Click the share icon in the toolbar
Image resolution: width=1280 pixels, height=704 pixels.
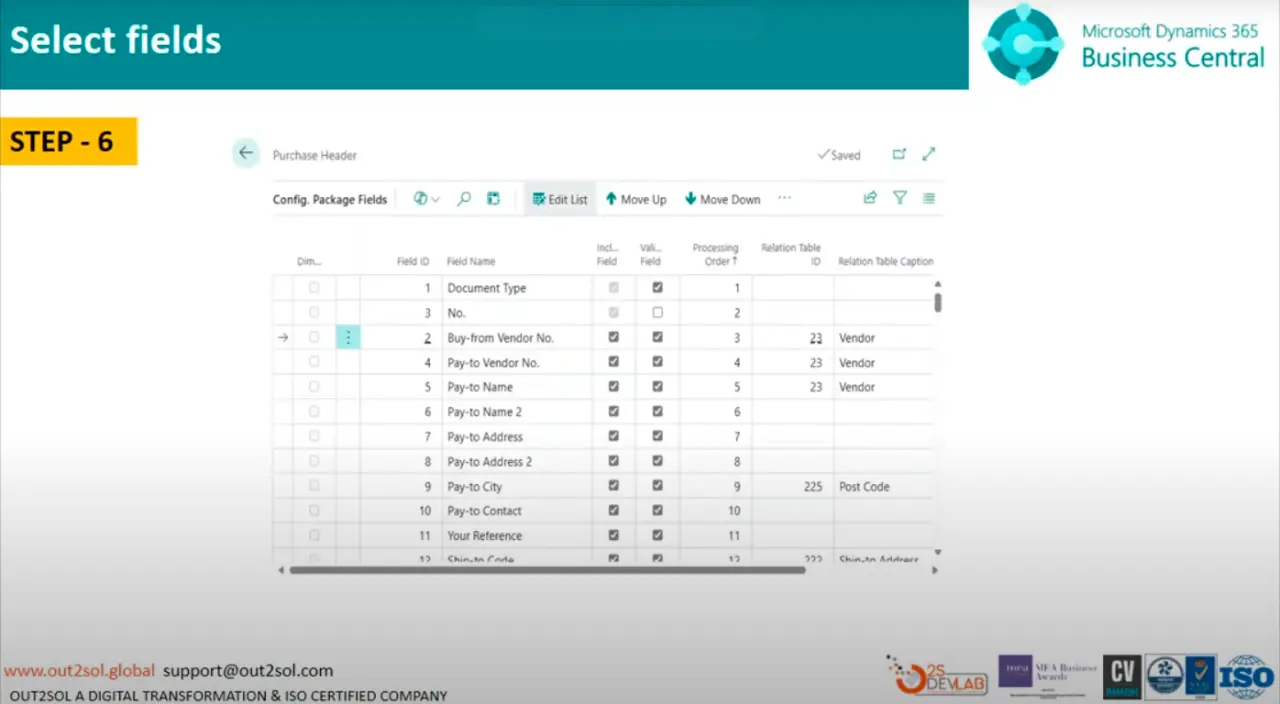pyautogui.click(x=870, y=198)
